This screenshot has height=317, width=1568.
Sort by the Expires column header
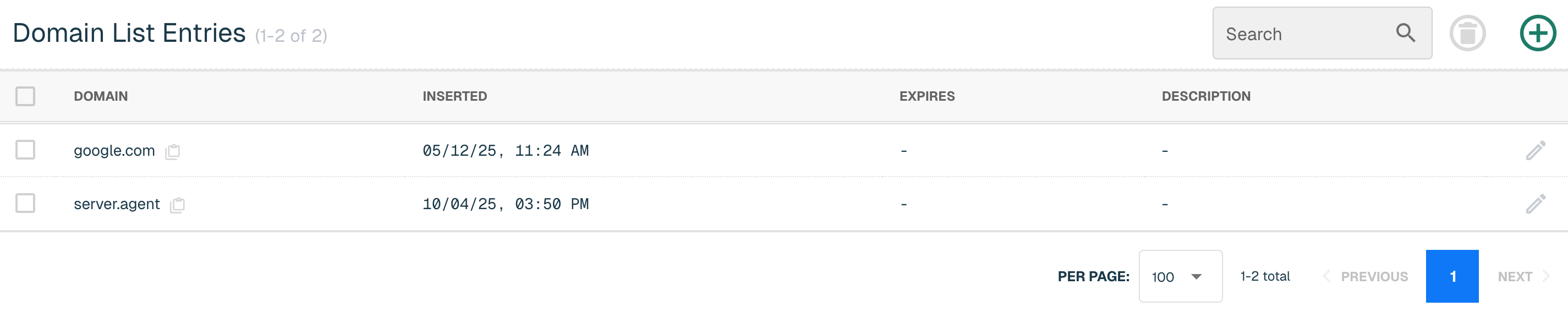click(927, 96)
